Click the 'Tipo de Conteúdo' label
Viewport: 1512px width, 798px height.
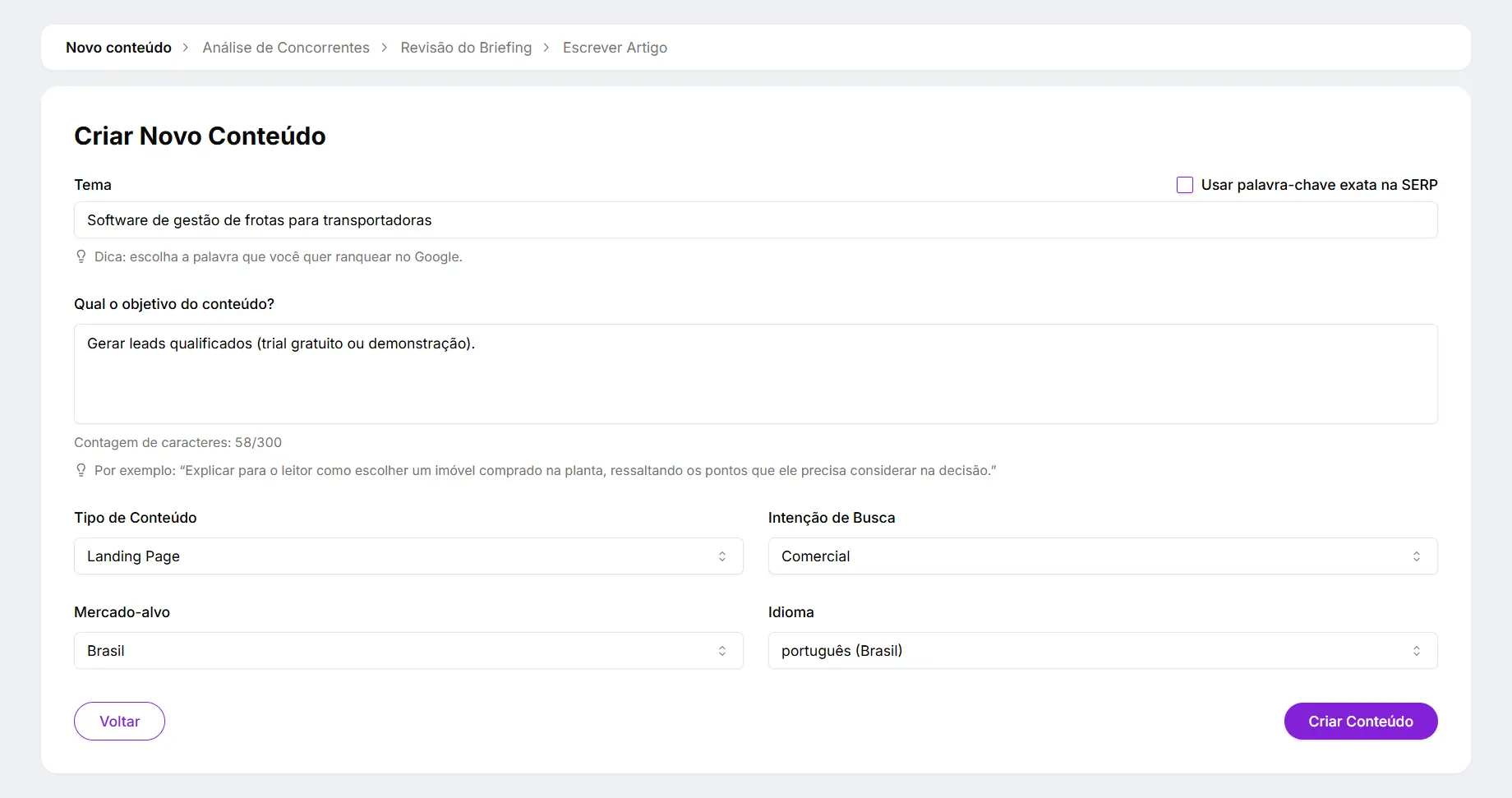(136, 518)
